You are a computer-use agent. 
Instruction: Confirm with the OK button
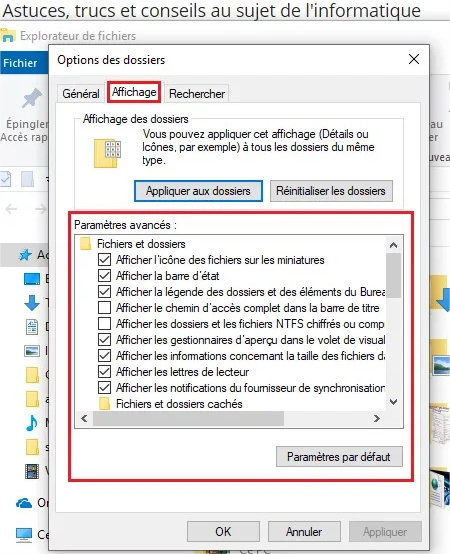[223, 531]
